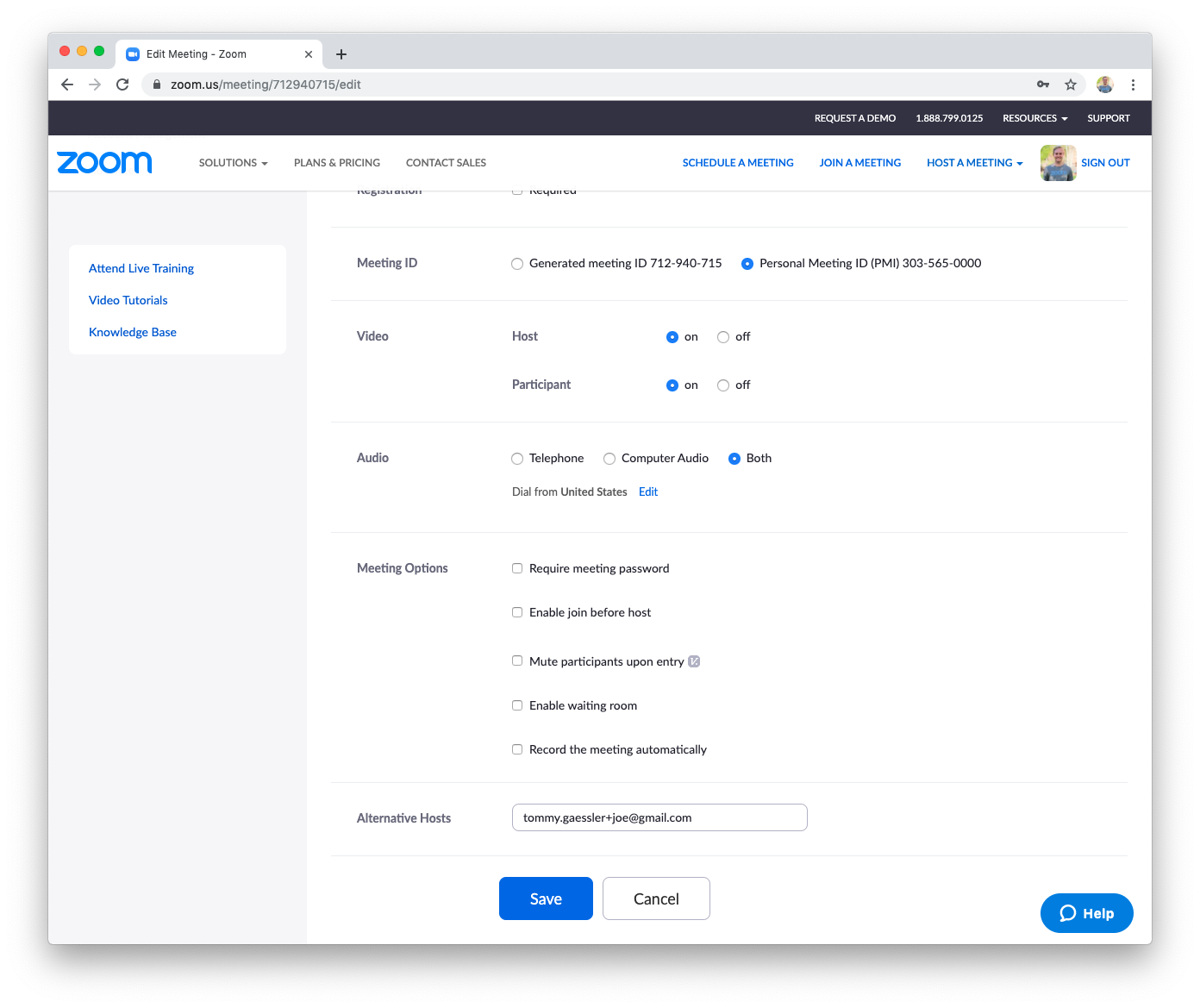
Task: Click Request a Demo
Action: pyautogui.click(x=855, y=118)
